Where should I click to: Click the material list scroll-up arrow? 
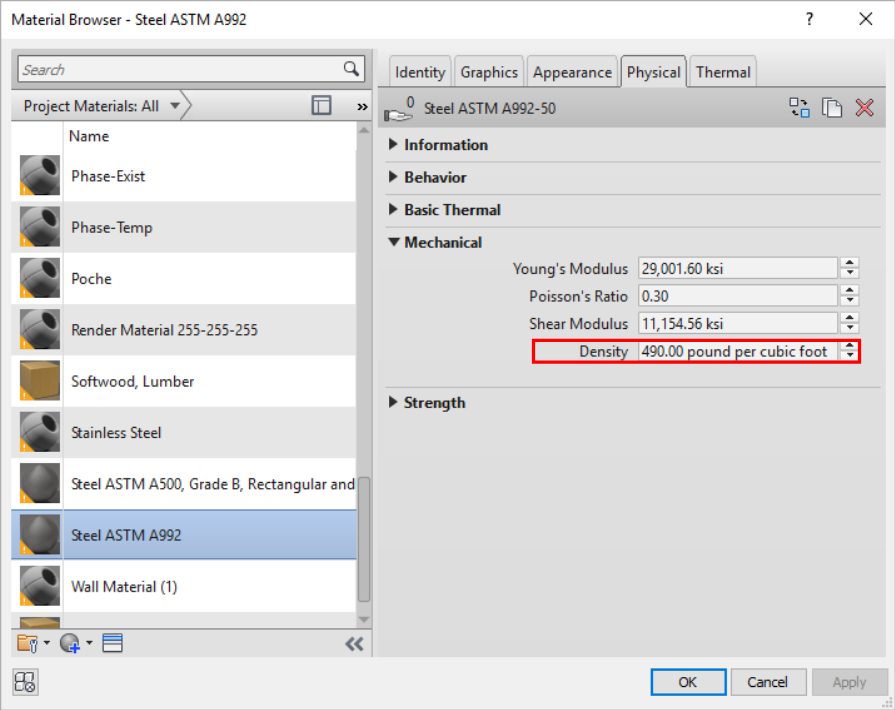coord(364,131)
